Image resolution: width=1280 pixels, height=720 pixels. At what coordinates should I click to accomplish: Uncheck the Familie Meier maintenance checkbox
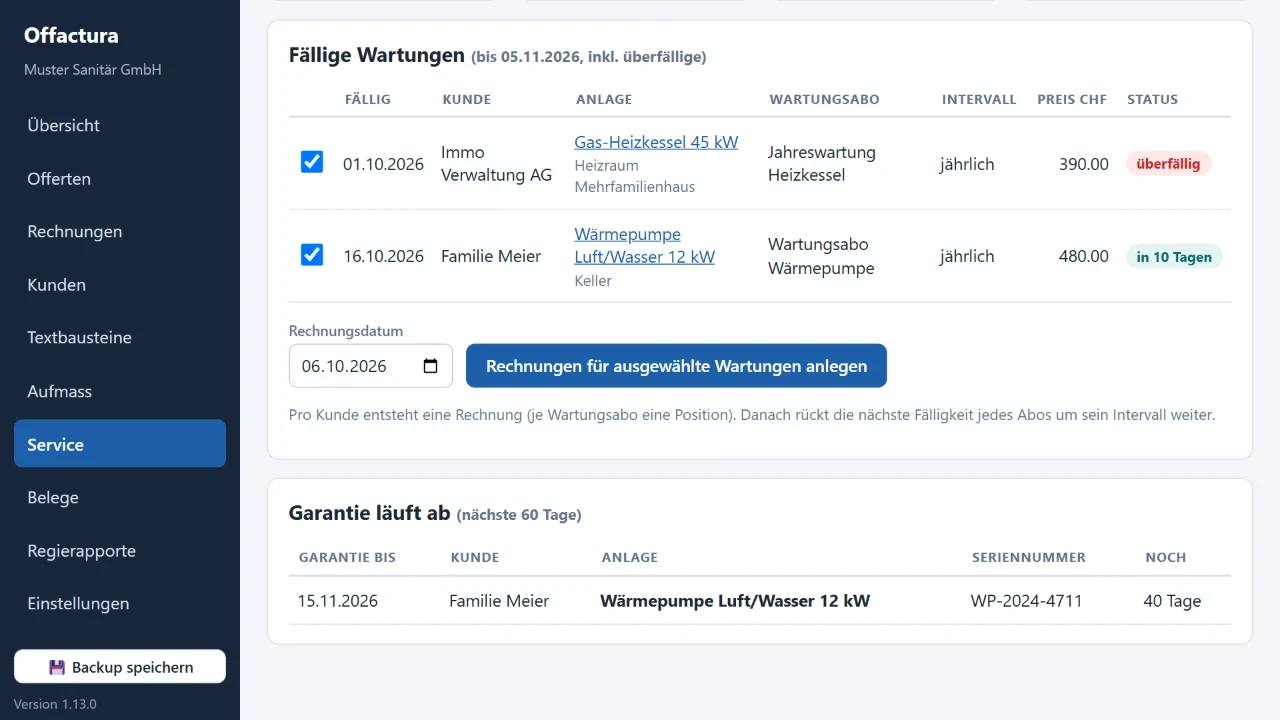(312, 254)
